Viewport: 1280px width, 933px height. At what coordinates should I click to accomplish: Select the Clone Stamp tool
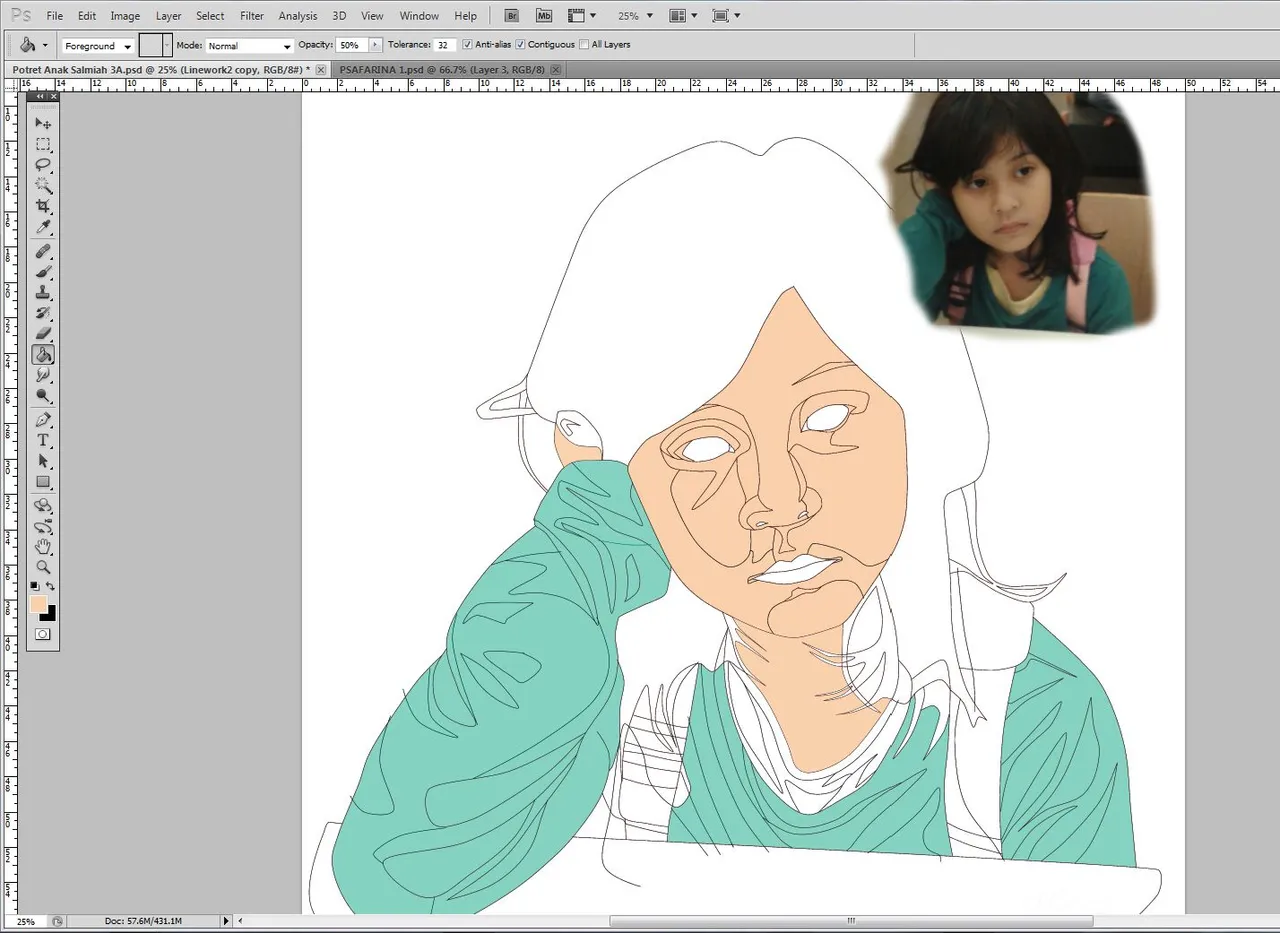43,292
